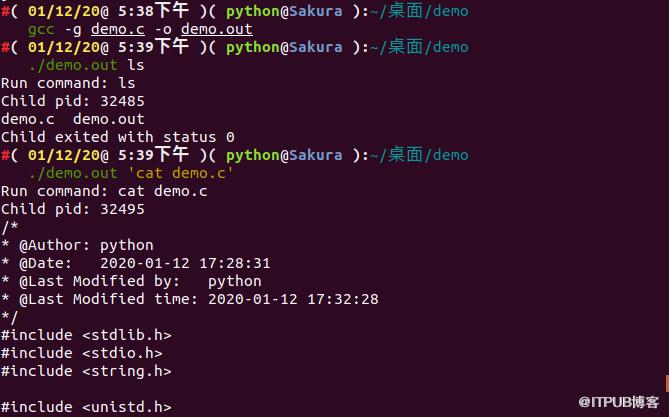
Task: Click the ITPUB blog watermark
Action: point(619,402)
